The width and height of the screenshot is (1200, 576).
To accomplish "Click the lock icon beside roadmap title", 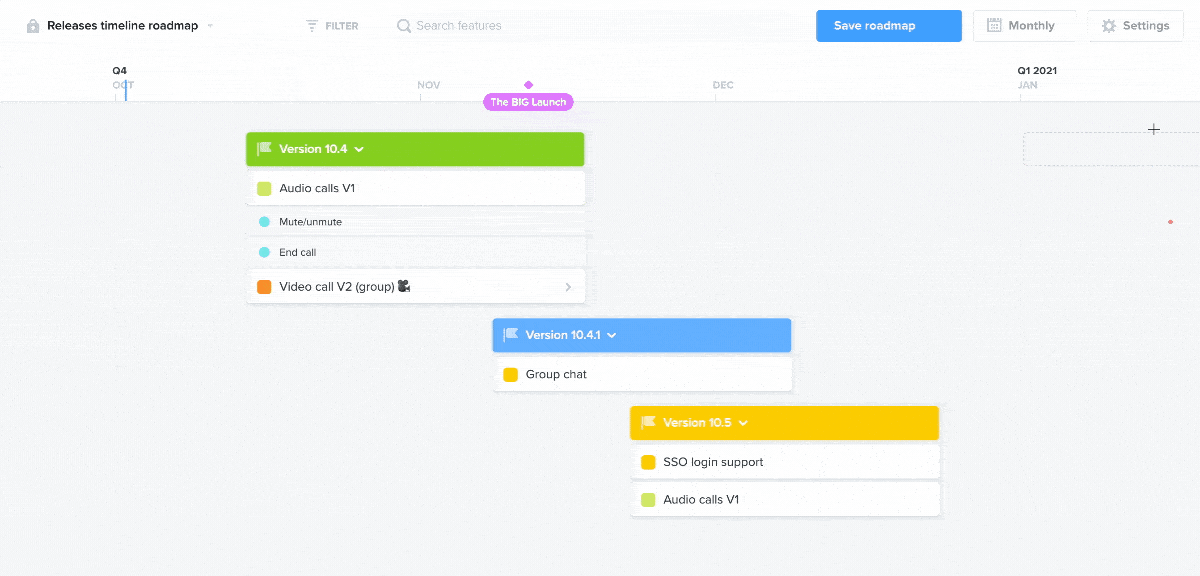I will 33,26.
